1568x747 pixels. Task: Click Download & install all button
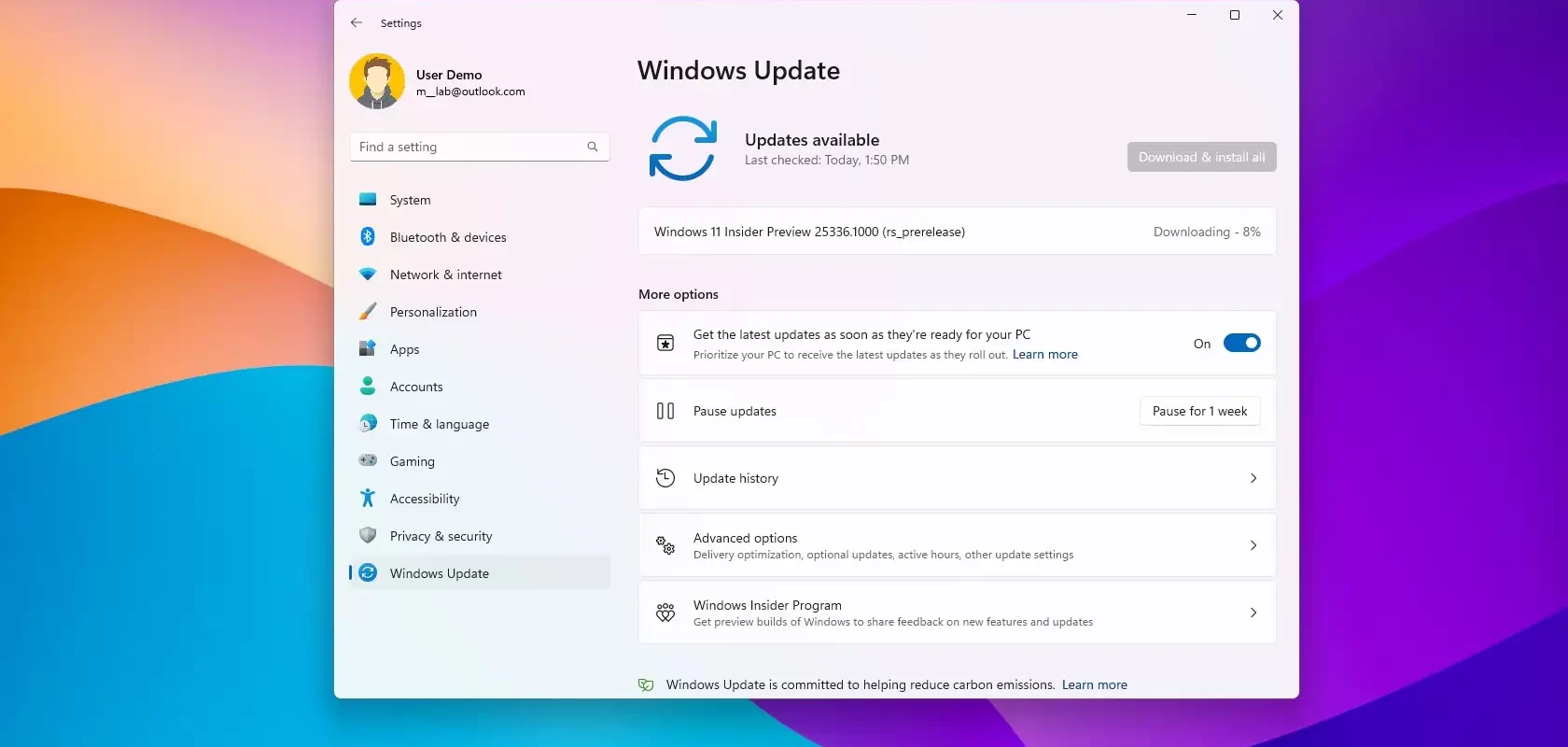click(x=1201, y=157)
